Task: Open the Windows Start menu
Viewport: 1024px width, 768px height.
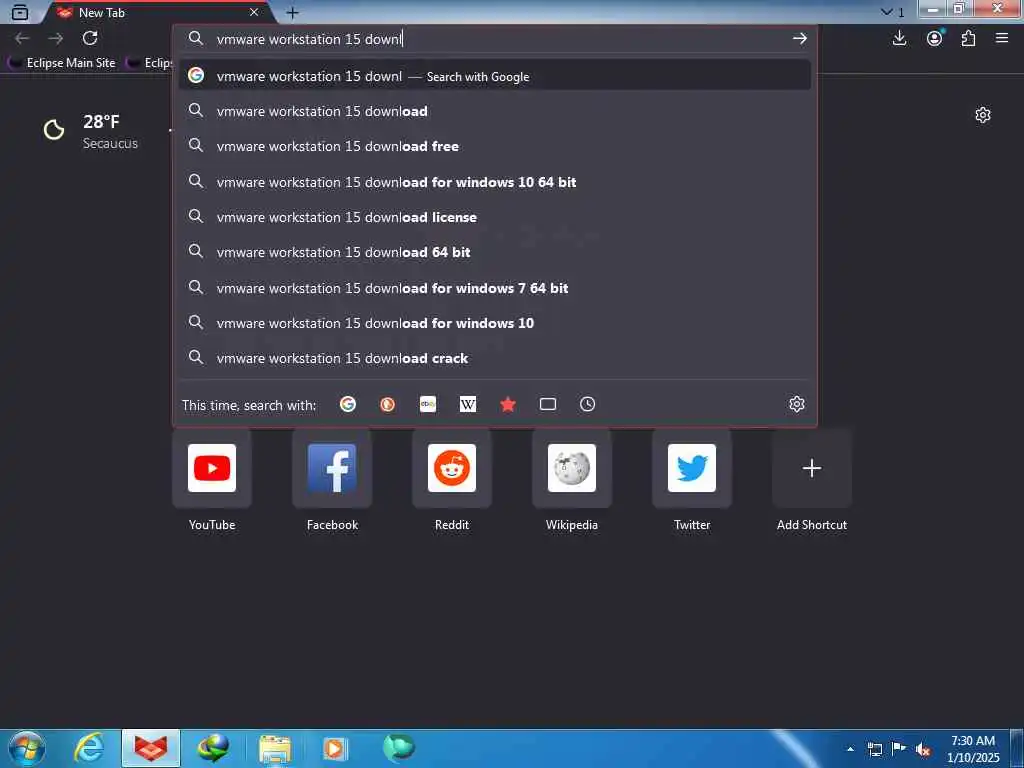Action: coord(27,748)
